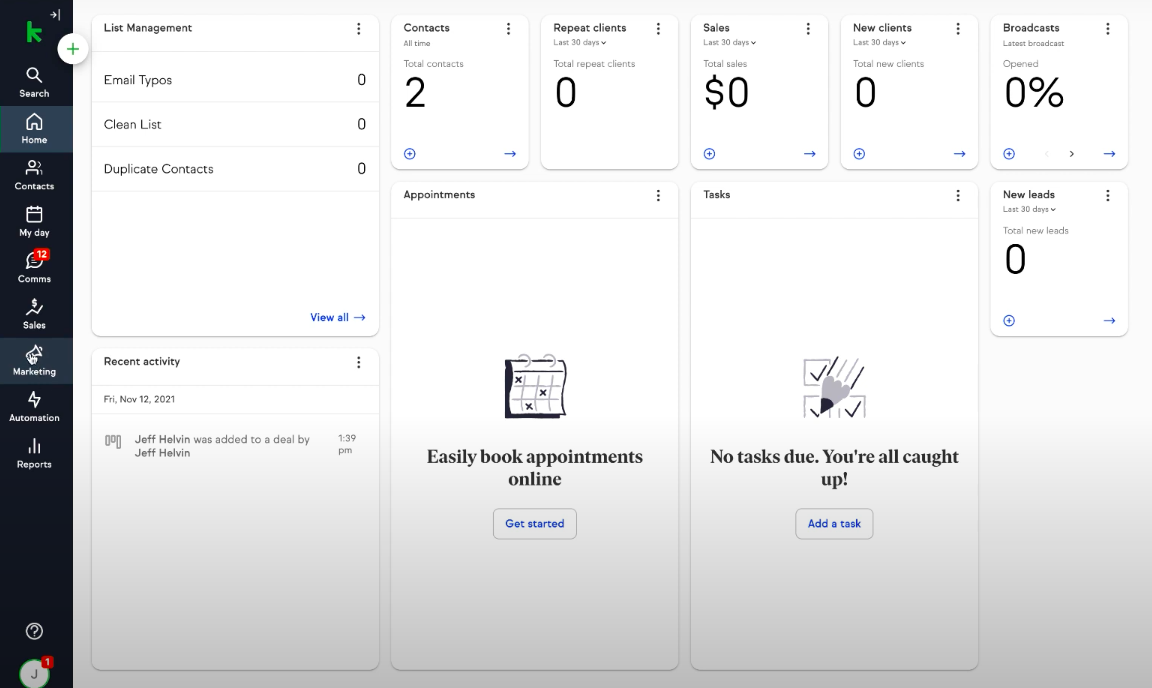
Task: Click plus icon on New clients card
Action: [860, 154]
